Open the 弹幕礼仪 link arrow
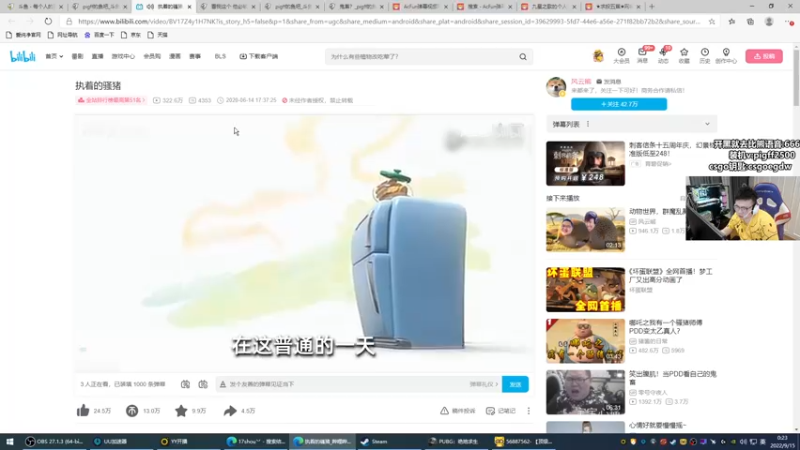This screenshot has height=450, width=800. coord(483,384)
